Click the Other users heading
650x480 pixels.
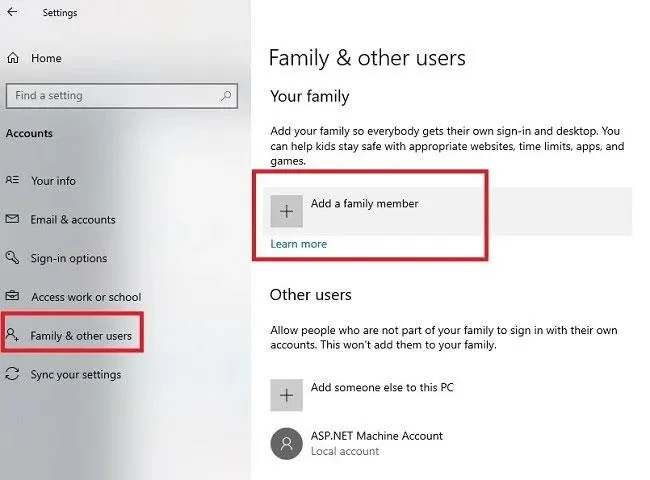point(310,295)
